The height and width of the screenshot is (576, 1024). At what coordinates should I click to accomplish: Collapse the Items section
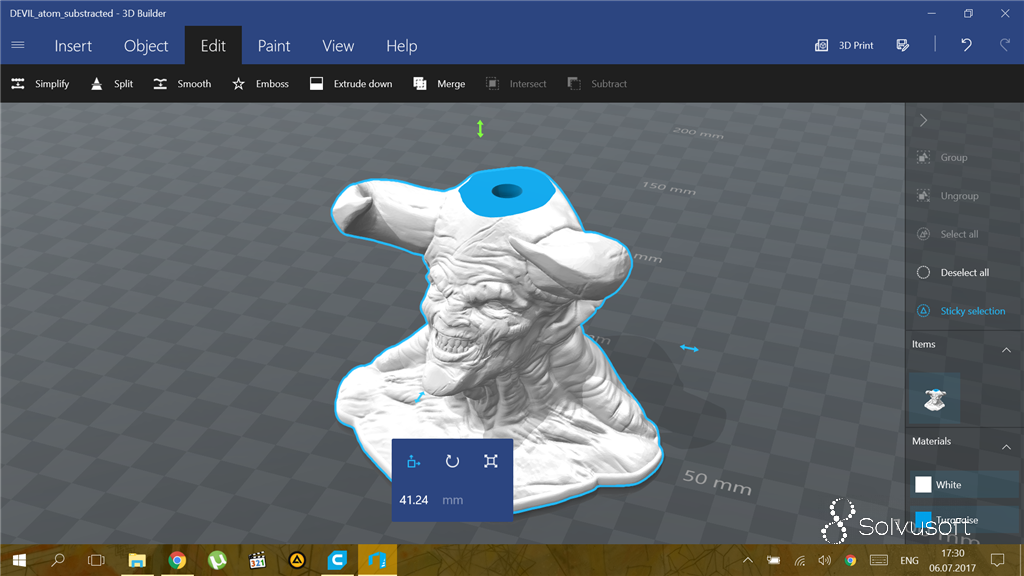tap(1006, 350)
